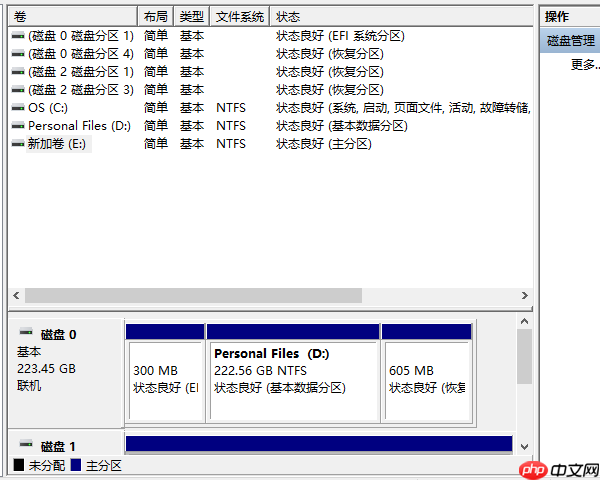Click the disk icon next to 磁盘 0 label
The image size is (600, 480).
click(26, 332)
